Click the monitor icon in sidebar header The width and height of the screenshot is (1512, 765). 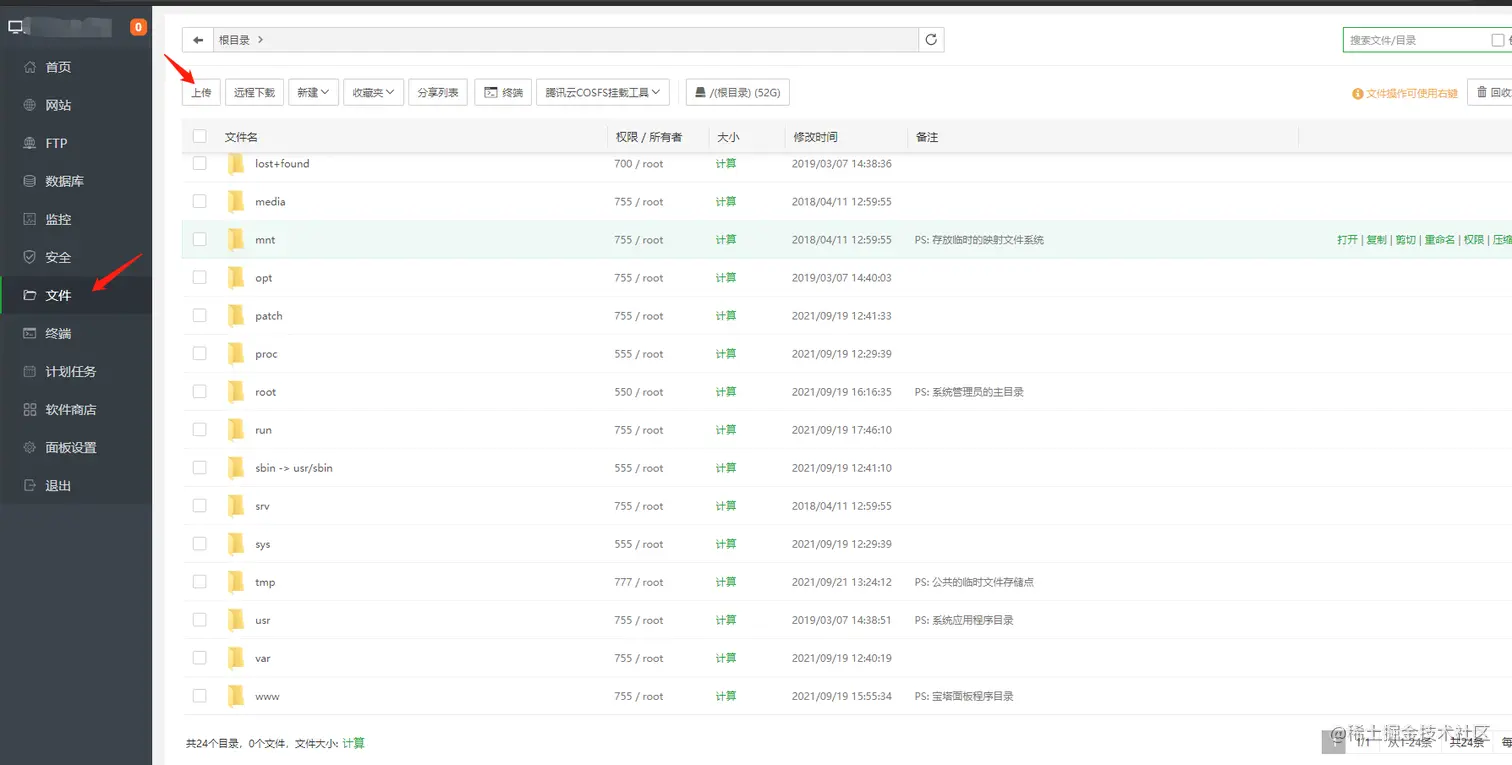pyautogui.click(x=16, y=27)
